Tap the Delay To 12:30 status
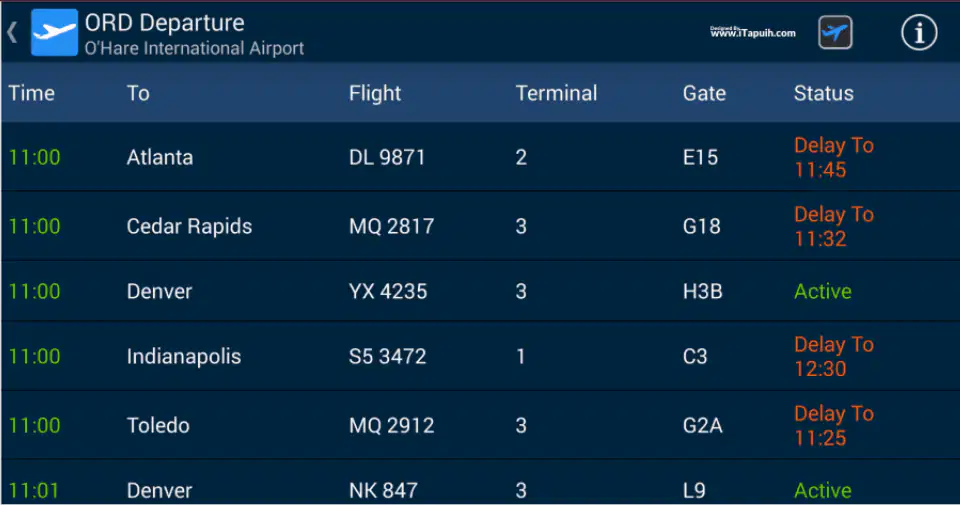 (833, 356)
